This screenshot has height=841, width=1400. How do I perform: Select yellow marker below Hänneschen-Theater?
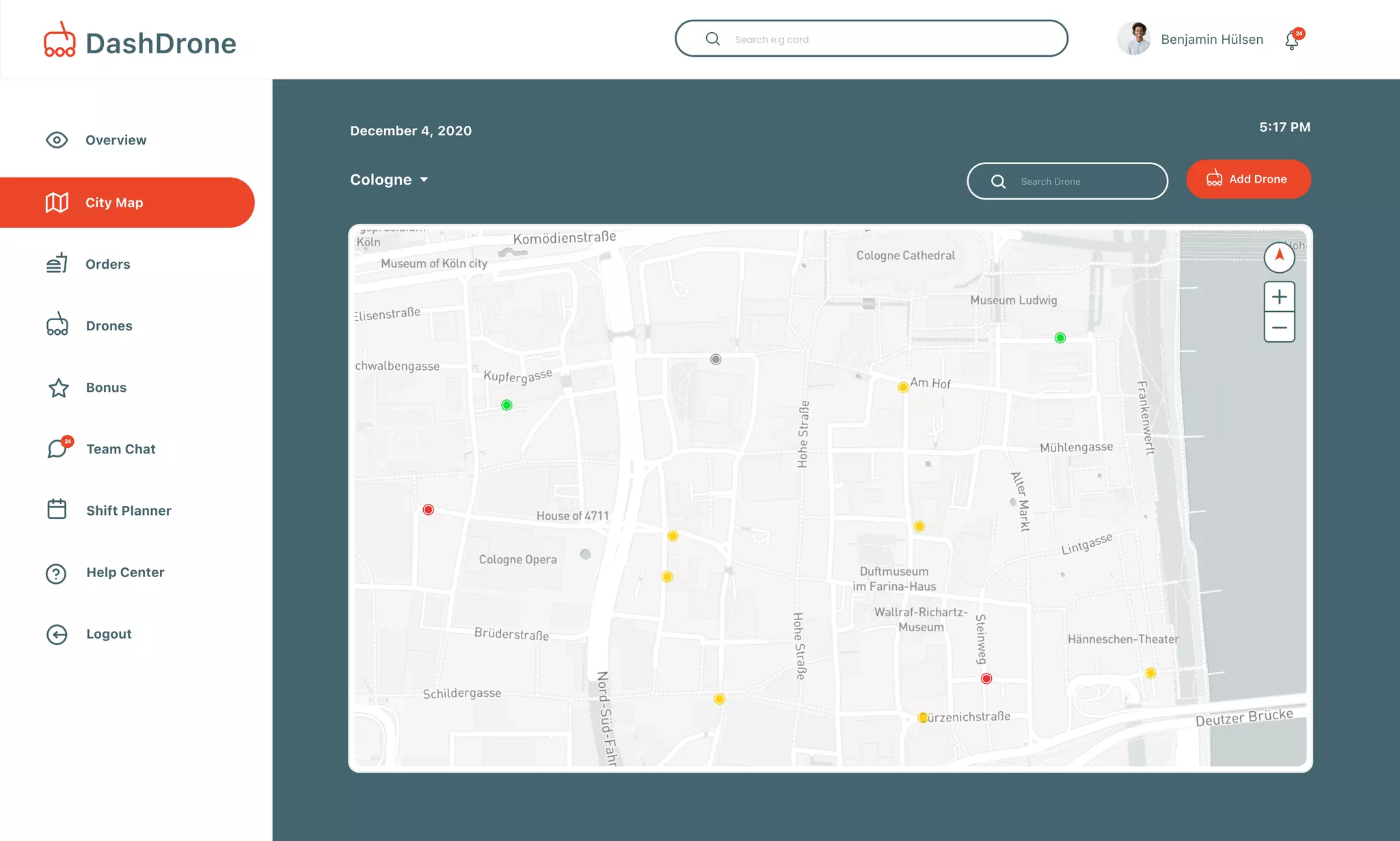pos(1150,673)
